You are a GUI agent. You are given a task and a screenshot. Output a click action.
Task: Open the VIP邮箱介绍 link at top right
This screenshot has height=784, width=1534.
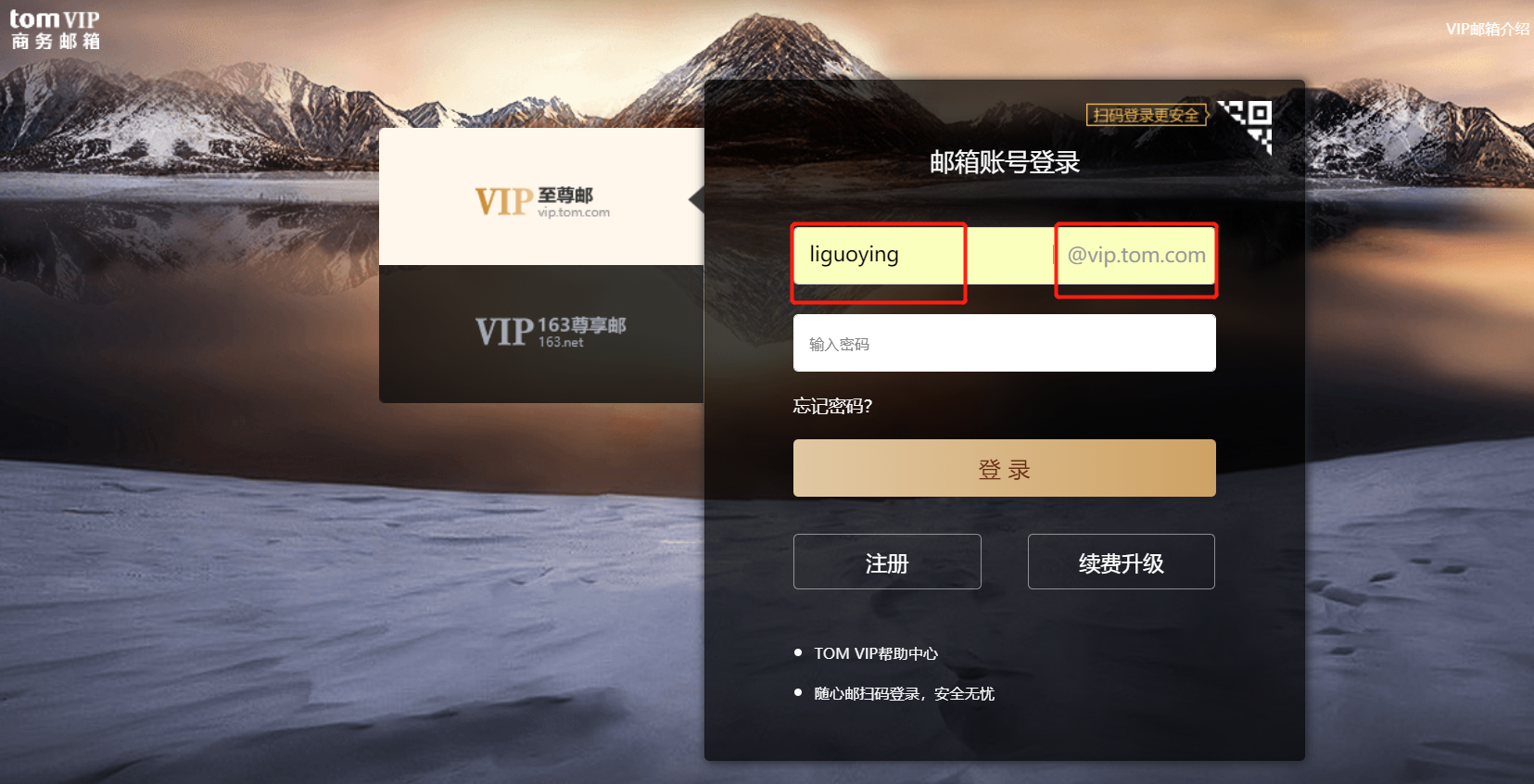1488,29
